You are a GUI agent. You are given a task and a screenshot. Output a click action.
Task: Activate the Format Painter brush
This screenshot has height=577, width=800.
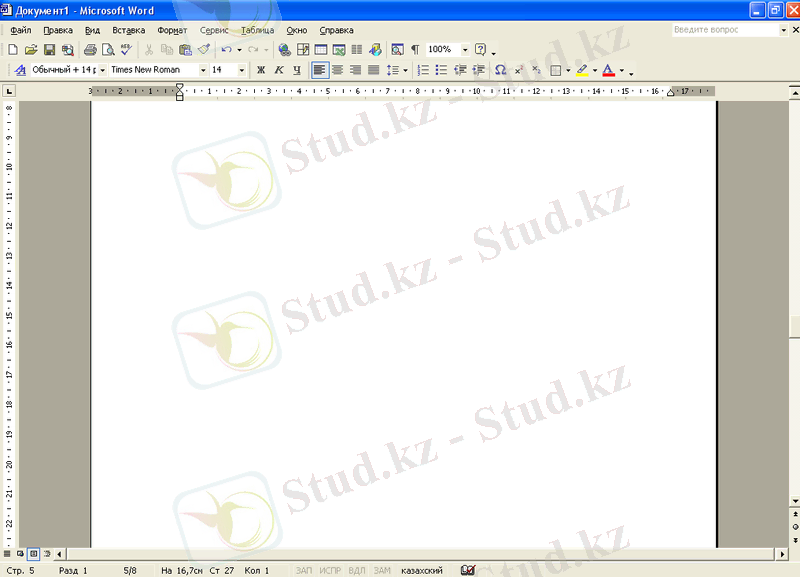[204, 49]
